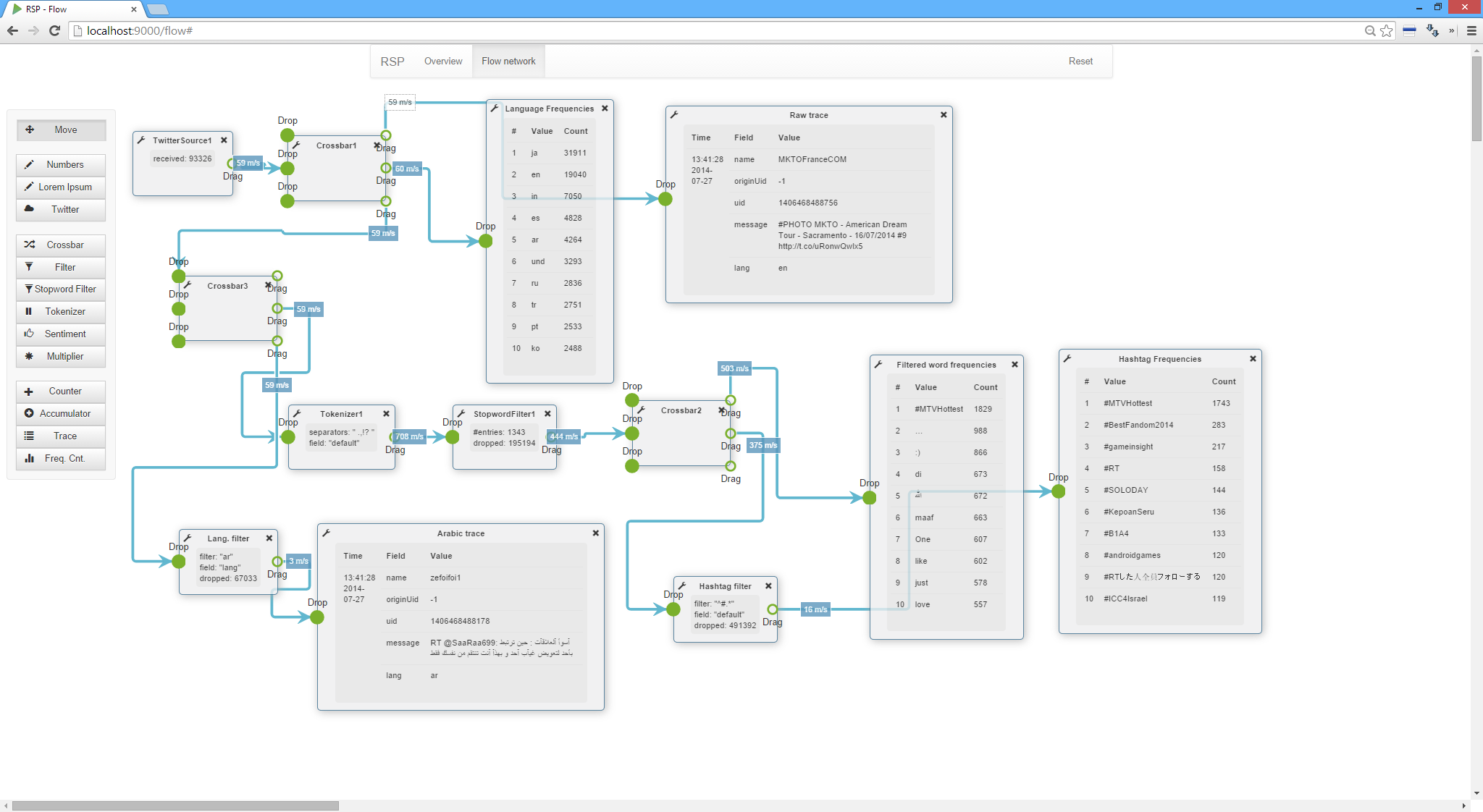This screenshot has width=1483, height=812.
Task: Click the browser address bar
Action: 652,30
